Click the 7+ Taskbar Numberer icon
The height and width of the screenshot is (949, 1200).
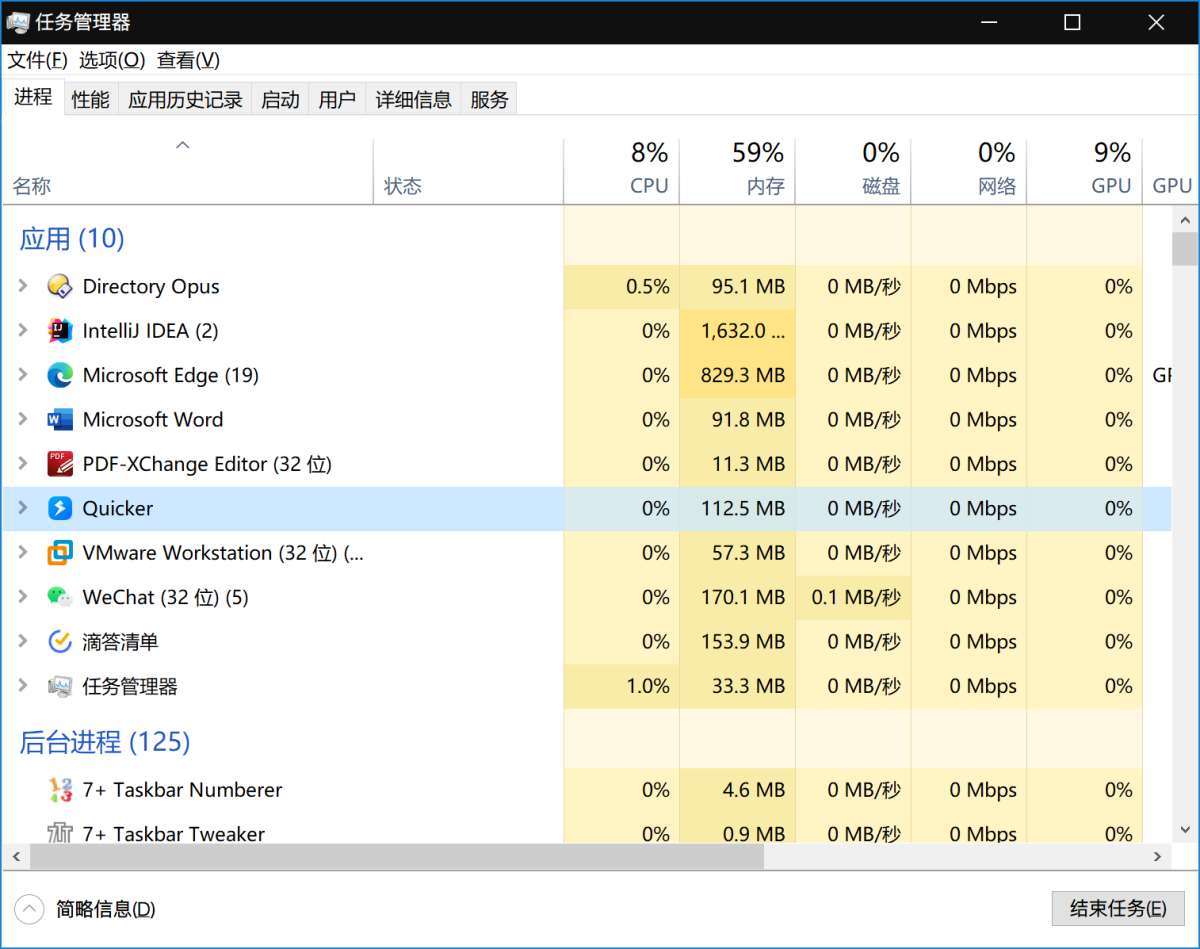click(60, 790)
